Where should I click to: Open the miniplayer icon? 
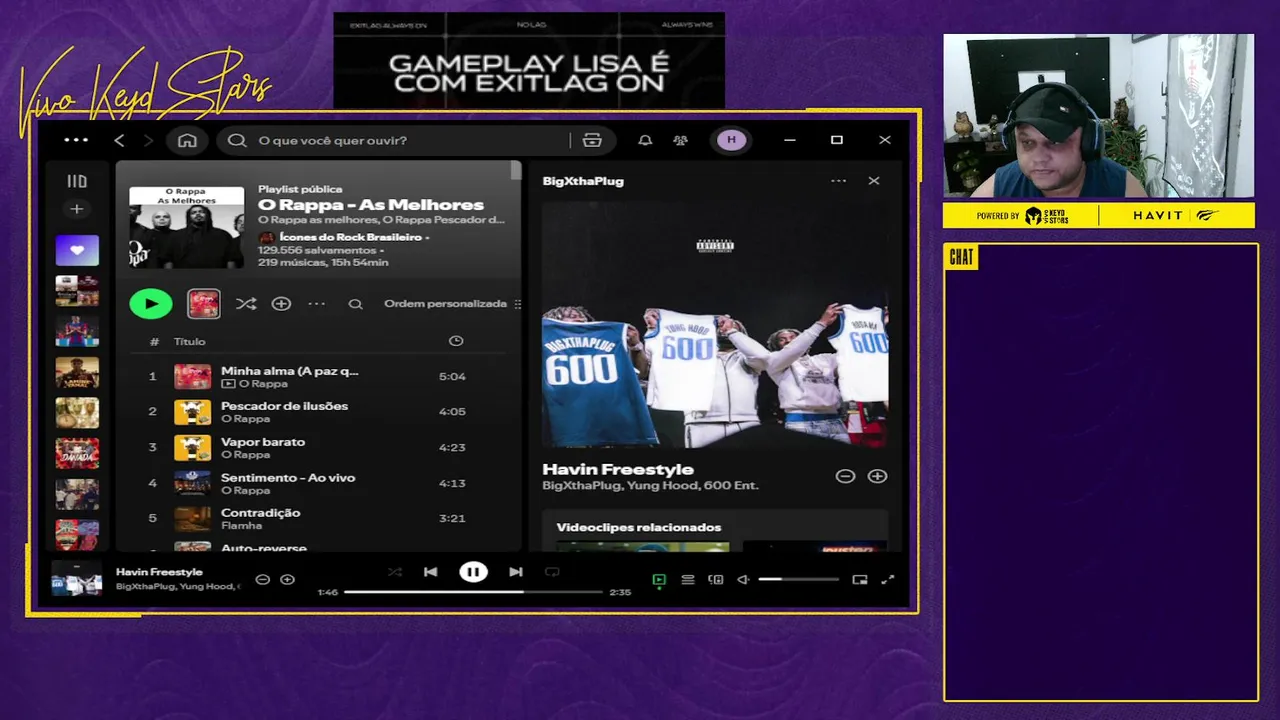(x=859, y=579)
